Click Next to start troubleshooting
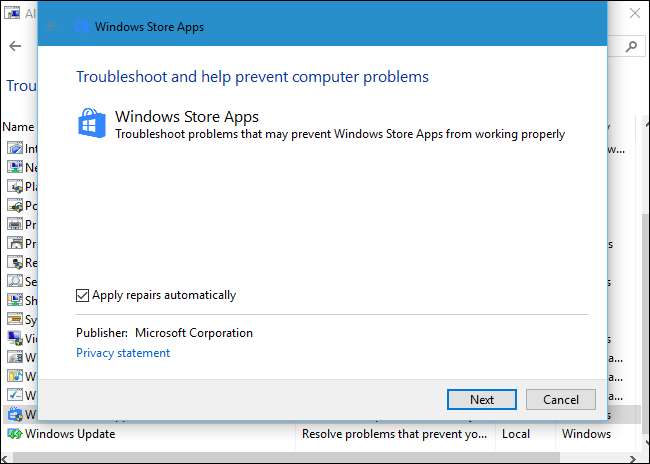Viewport: 650px width, 464px height. pyautogui.click(x=482, y=399)
